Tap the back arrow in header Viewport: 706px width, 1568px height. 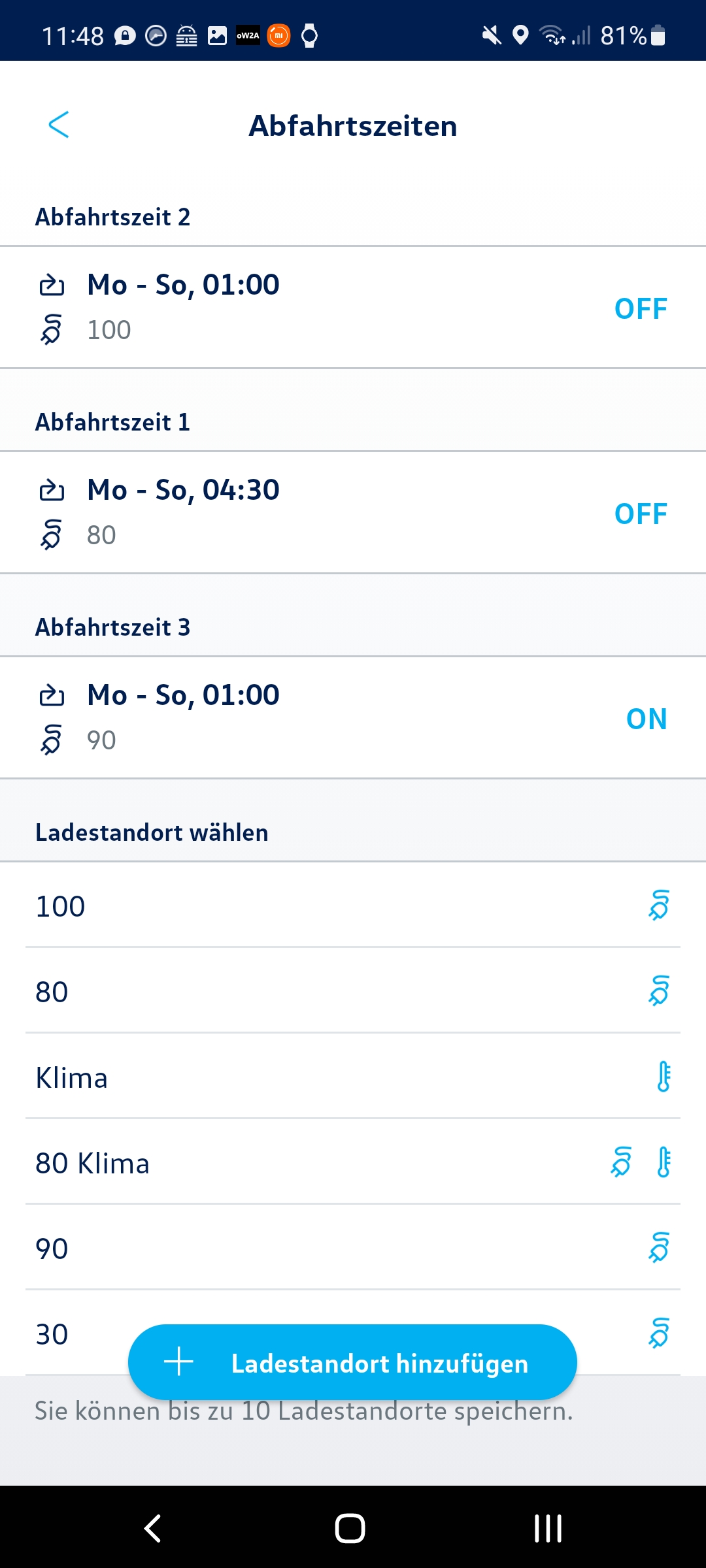coord(59,125)
